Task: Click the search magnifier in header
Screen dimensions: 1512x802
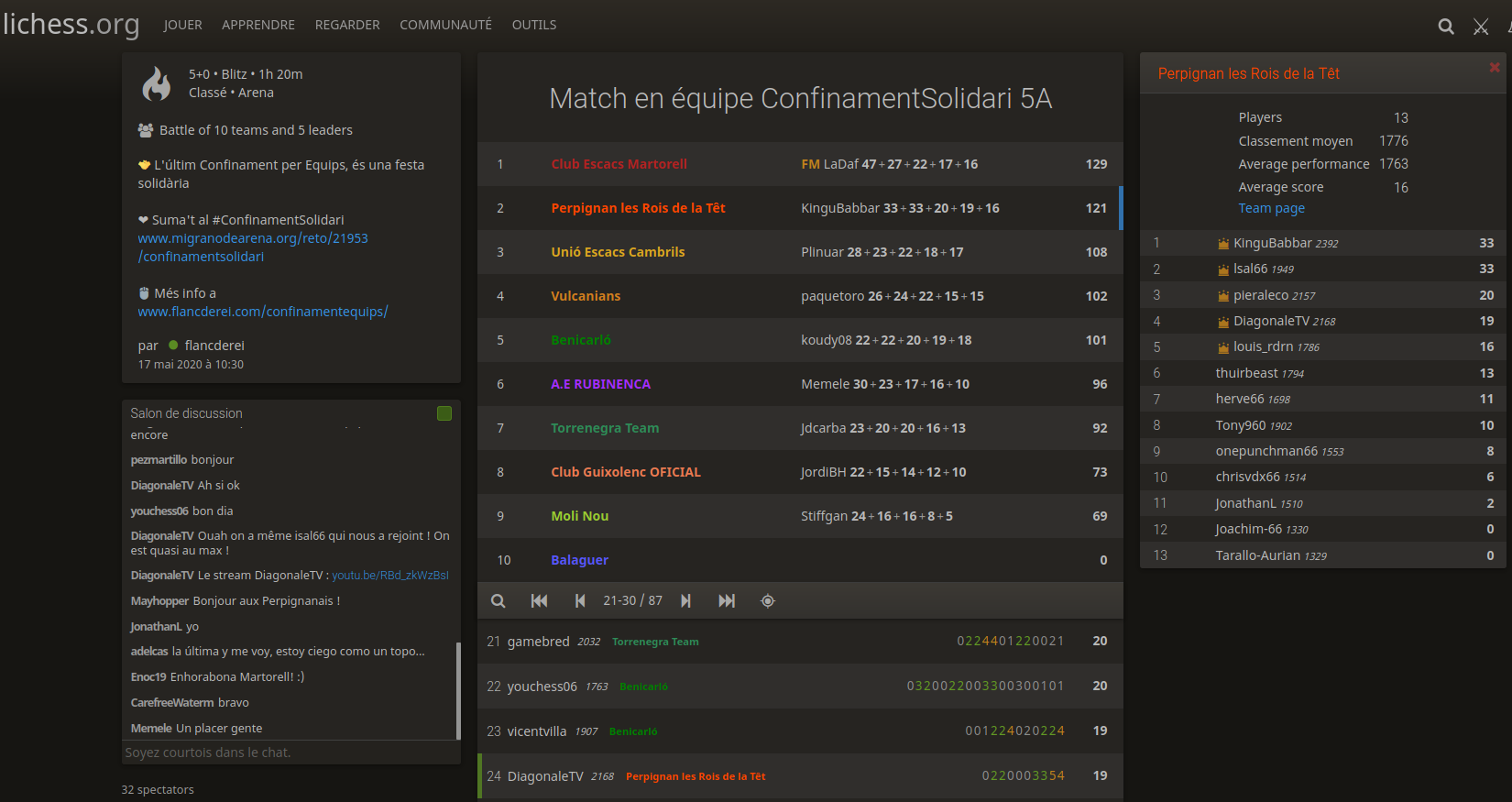Action: click(1446, 27)
